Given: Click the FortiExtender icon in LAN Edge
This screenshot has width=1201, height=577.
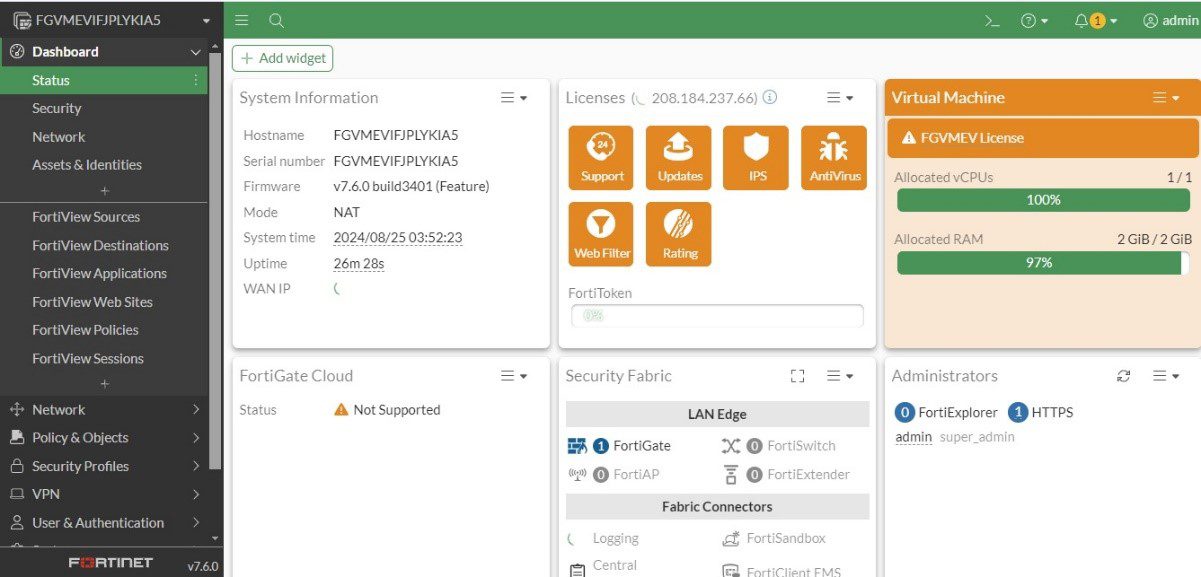Looking at the screenshot, I should pyautogui.click(x=731, y=475).
